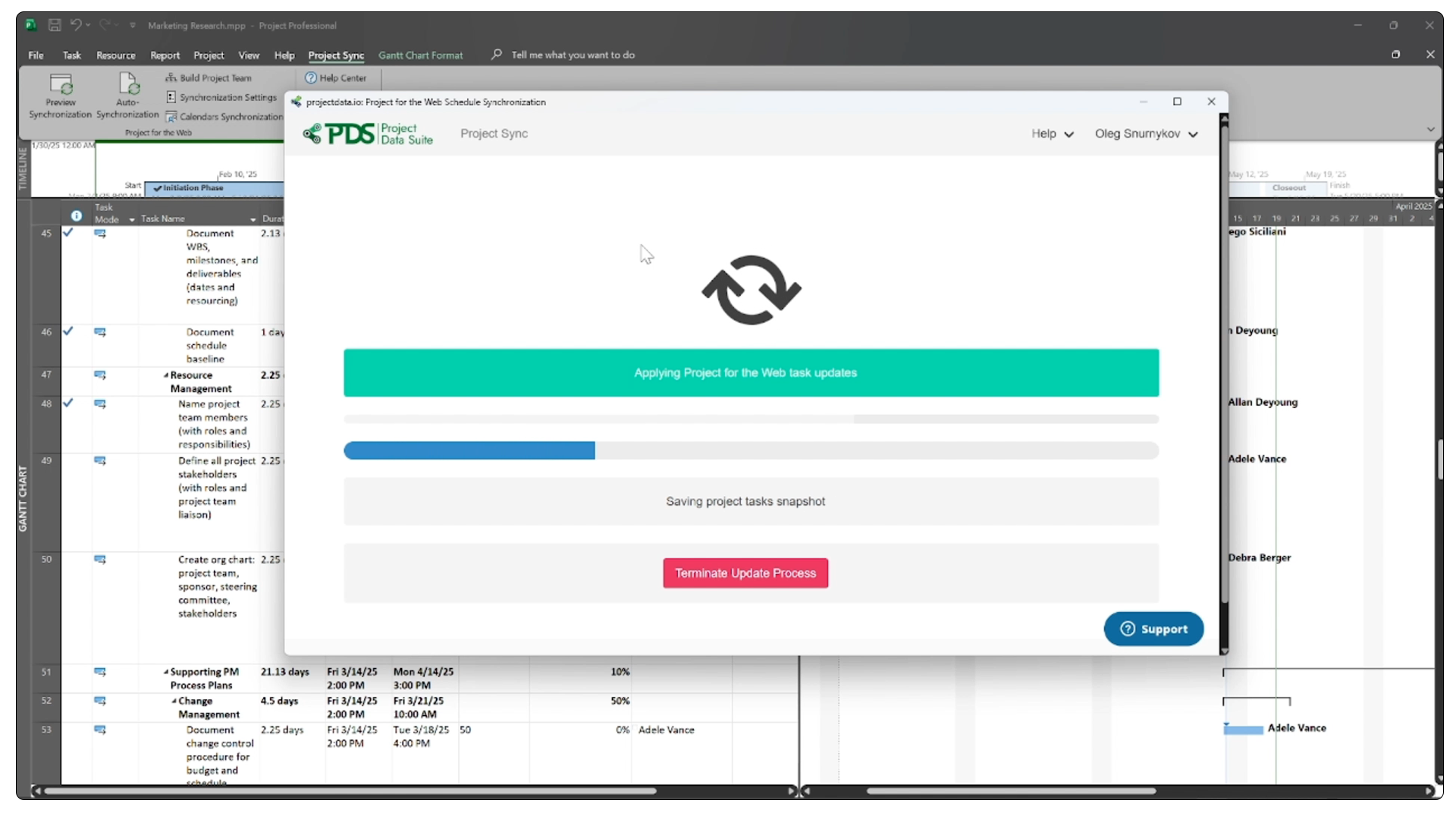Click the checkmark on row 48
The height and width of the screenshot is (819, 1456).
click(68, 403)
